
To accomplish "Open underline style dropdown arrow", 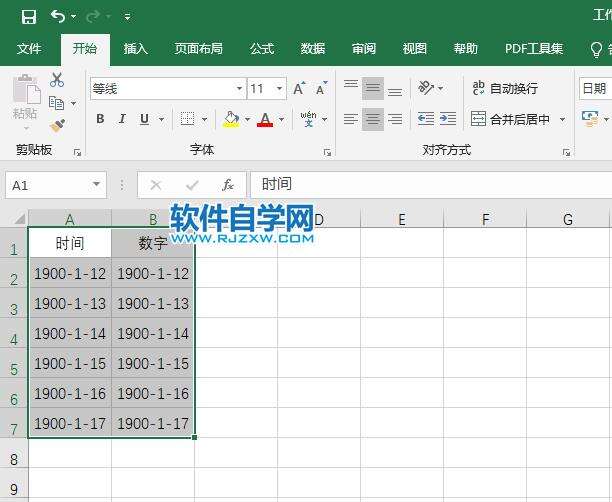I will (161, 119).
